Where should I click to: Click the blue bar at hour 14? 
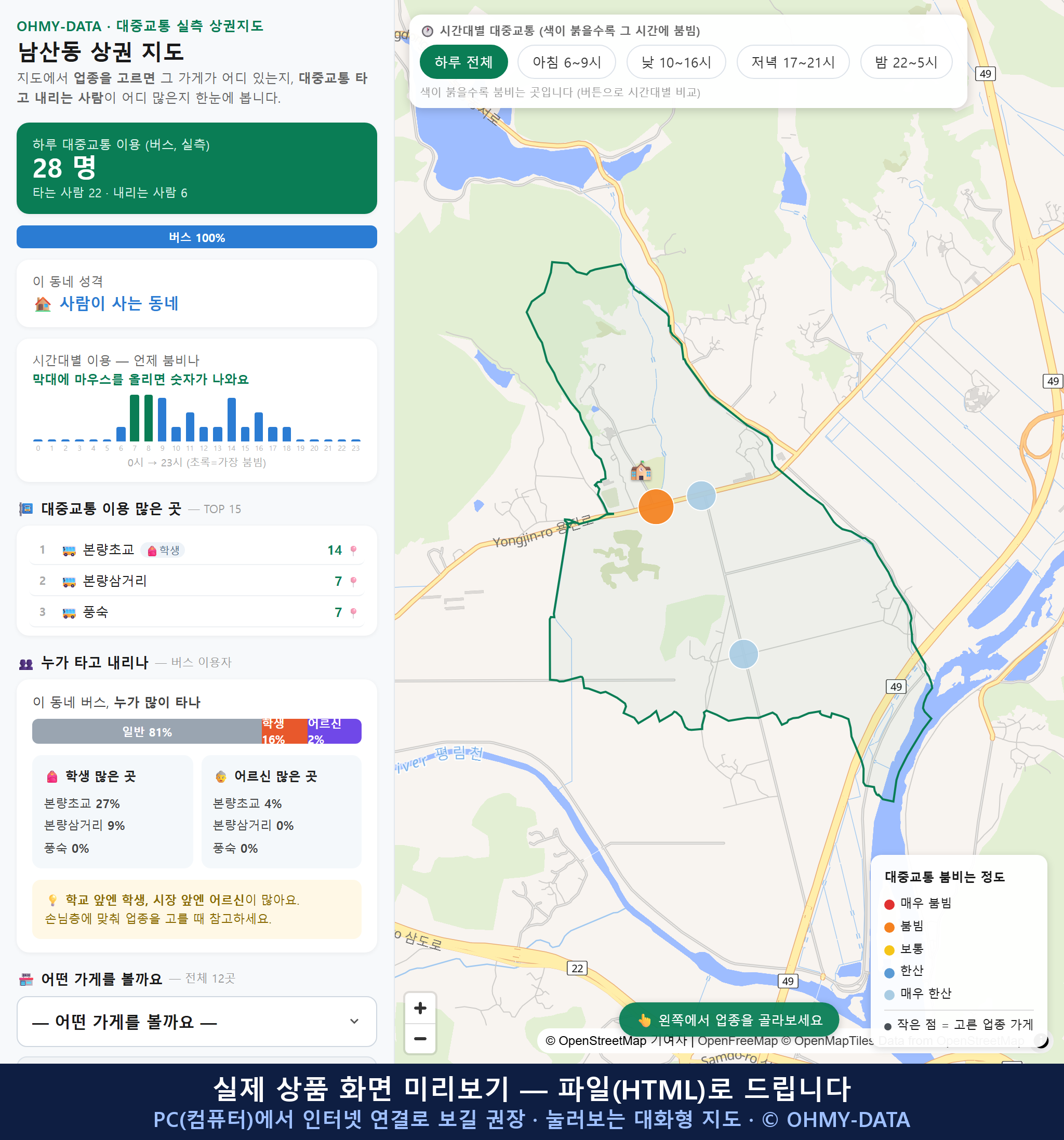click(x=232, y=420)
